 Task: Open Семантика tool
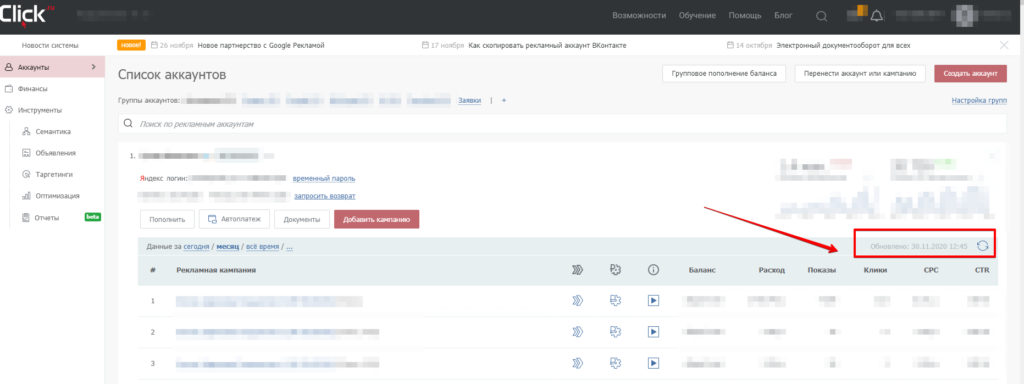coord(54,131)
